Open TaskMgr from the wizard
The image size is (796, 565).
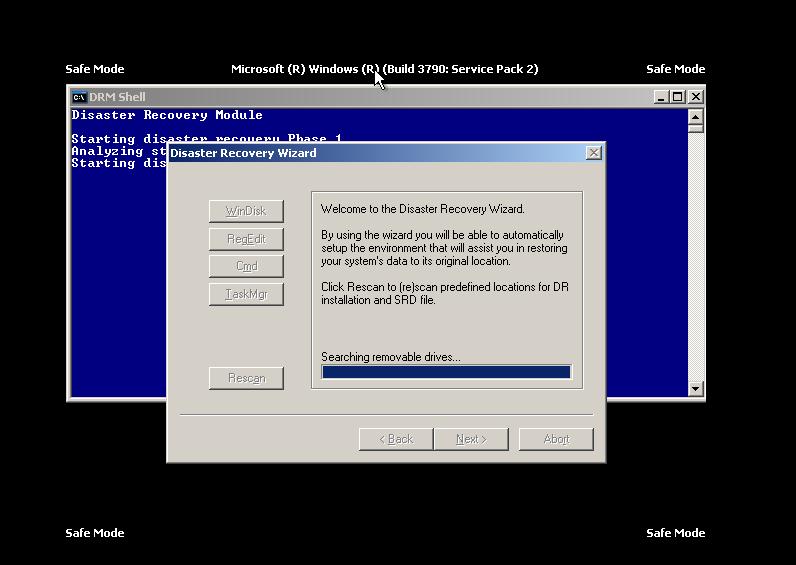pos(246,294)
